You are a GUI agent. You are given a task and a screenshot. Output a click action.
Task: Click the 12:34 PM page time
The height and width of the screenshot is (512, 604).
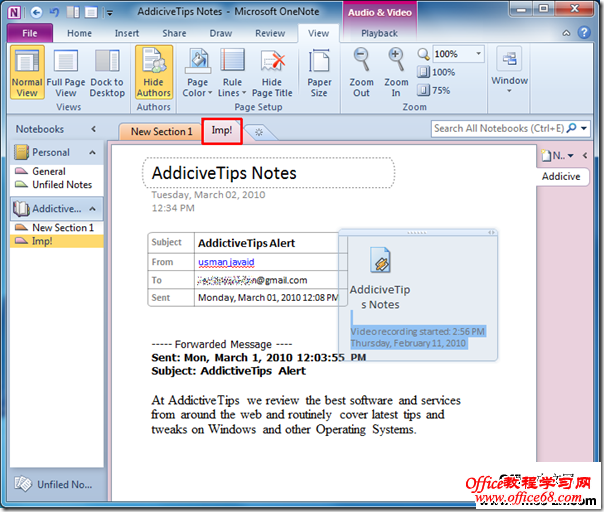coord(173,208)
